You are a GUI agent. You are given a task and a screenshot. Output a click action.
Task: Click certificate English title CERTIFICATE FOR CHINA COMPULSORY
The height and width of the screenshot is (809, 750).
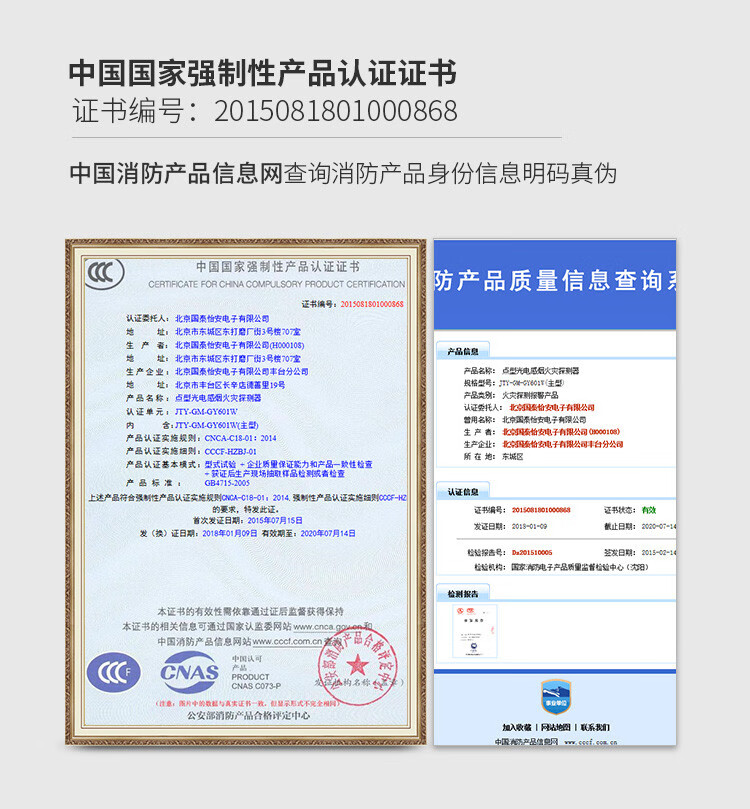click(x=277, y=284)
